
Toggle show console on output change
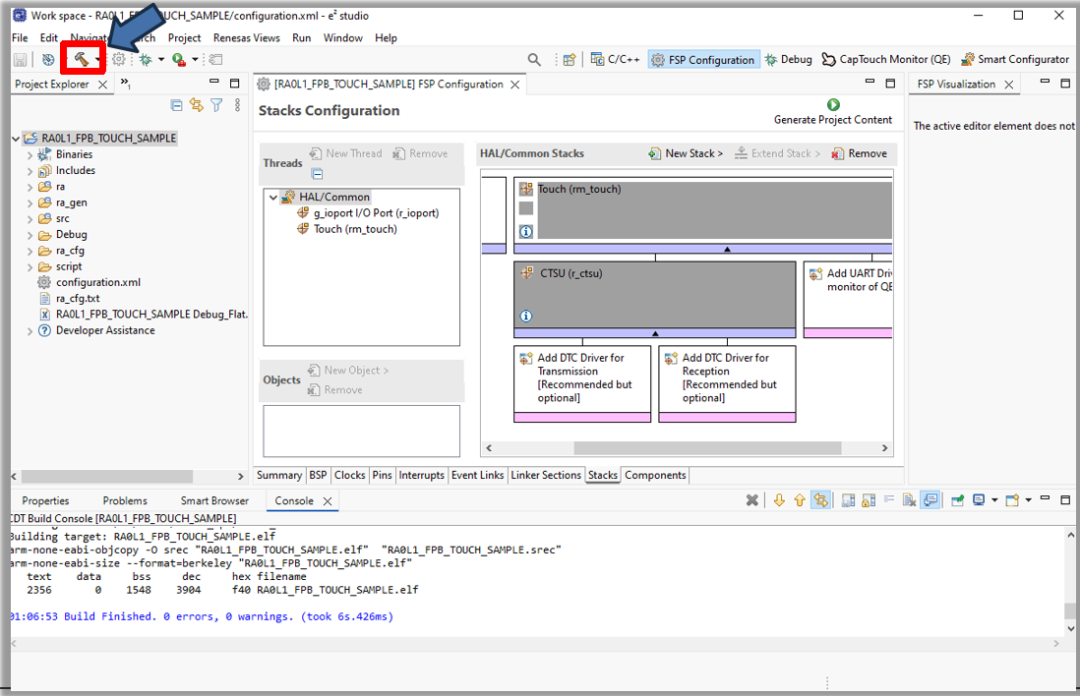point(931,500)
